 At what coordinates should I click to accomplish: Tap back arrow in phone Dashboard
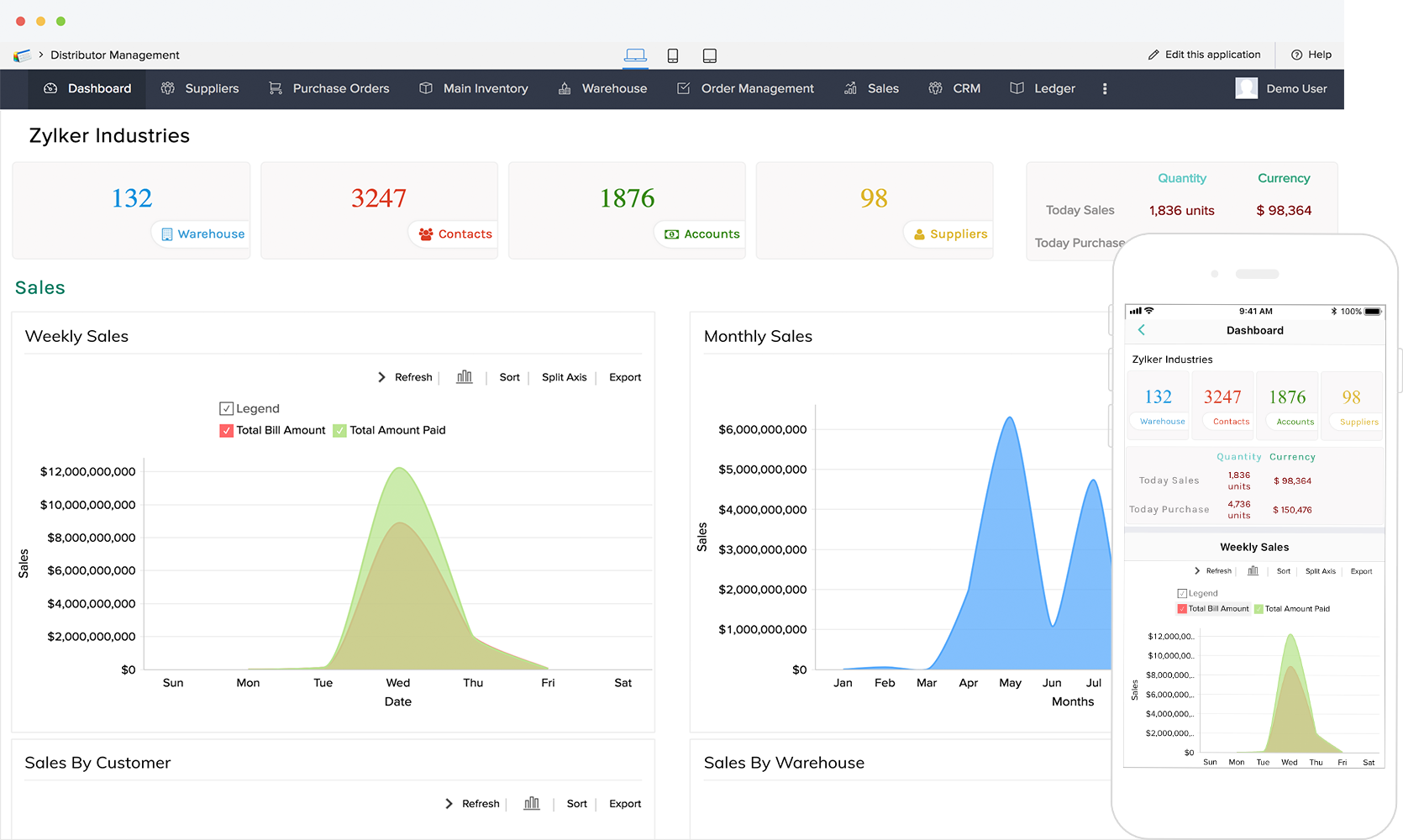(x=1142, y=330)
